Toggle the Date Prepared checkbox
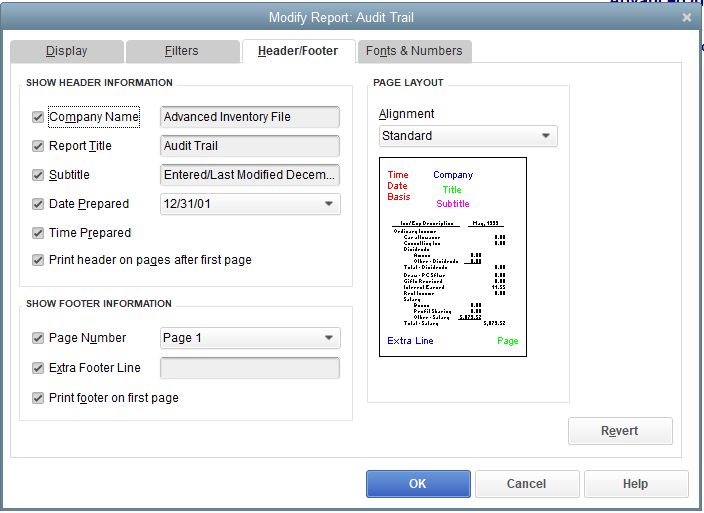The image size is (704, 513). point(38,204)
